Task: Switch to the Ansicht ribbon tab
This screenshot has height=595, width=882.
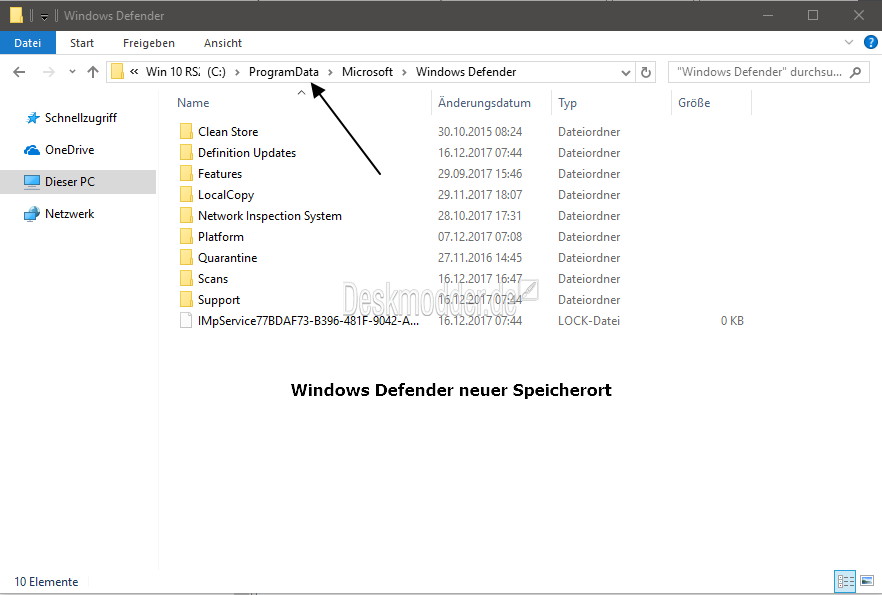Action: click(222, 43)
